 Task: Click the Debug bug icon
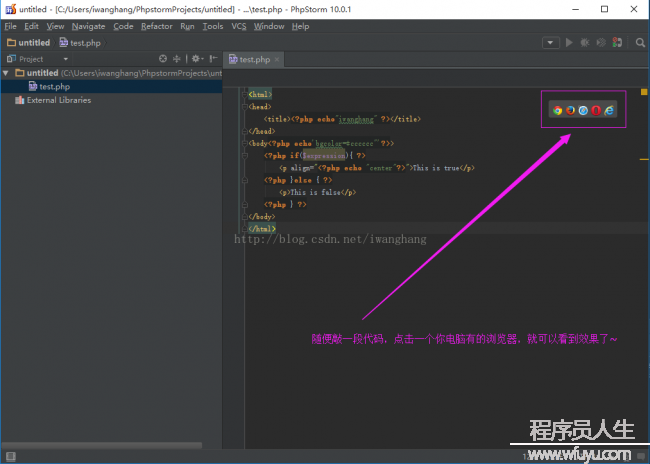(x=585, y=43)
